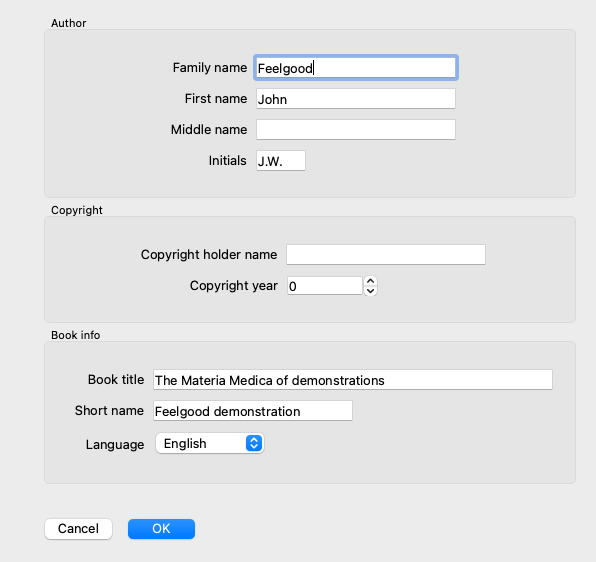Increase copyright year with up arrow
The image size is (596, 562).
click(x=371, y=281)
